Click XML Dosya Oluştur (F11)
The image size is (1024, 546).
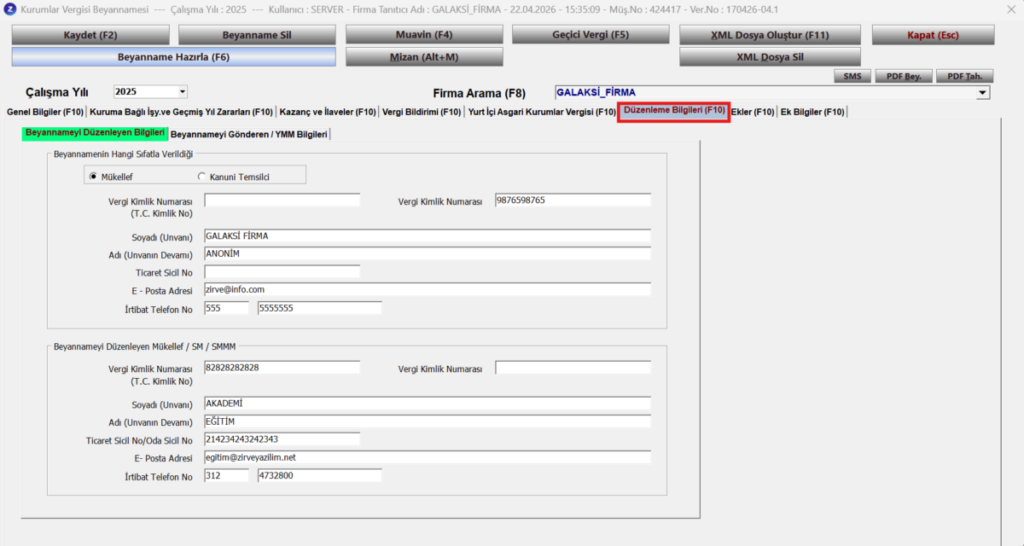click(x=770, y=35)
